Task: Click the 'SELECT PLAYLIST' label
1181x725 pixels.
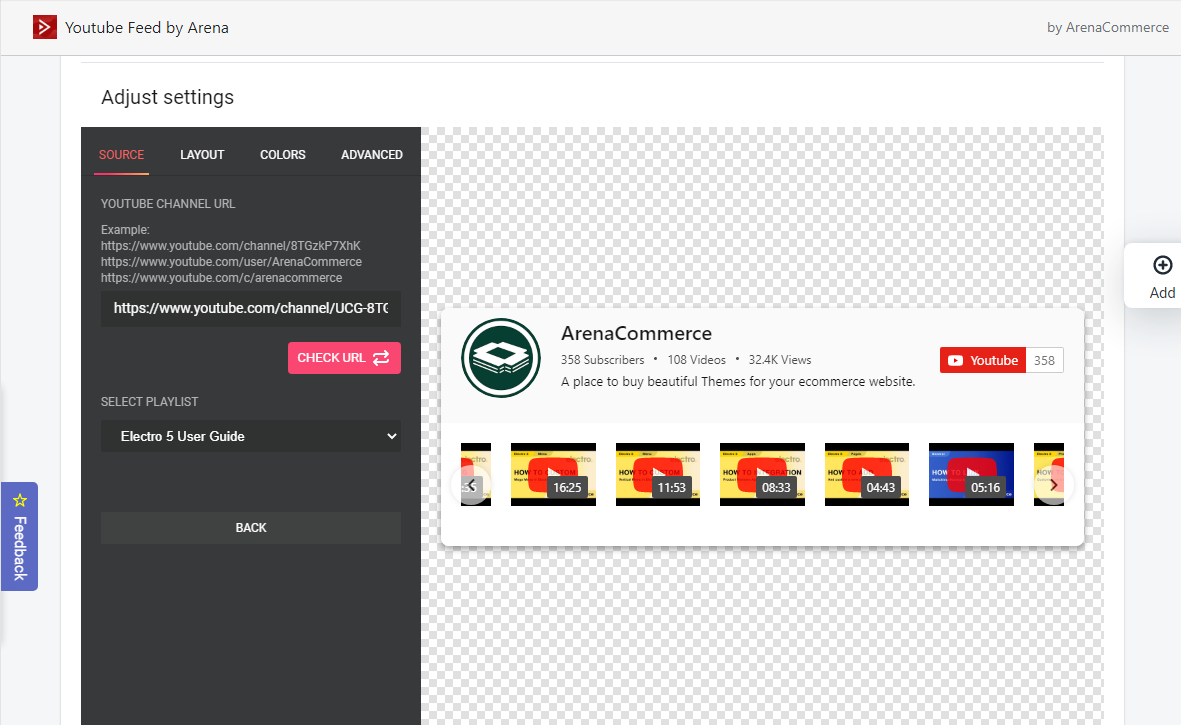Action: pyautogui.click(x=149, y=402)
